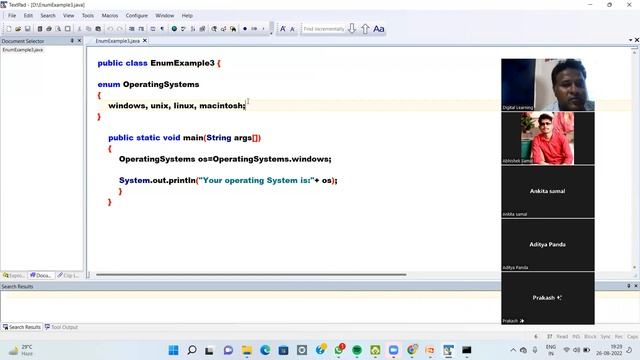Switch to the Document Selector bottom tab

[41, 276]
